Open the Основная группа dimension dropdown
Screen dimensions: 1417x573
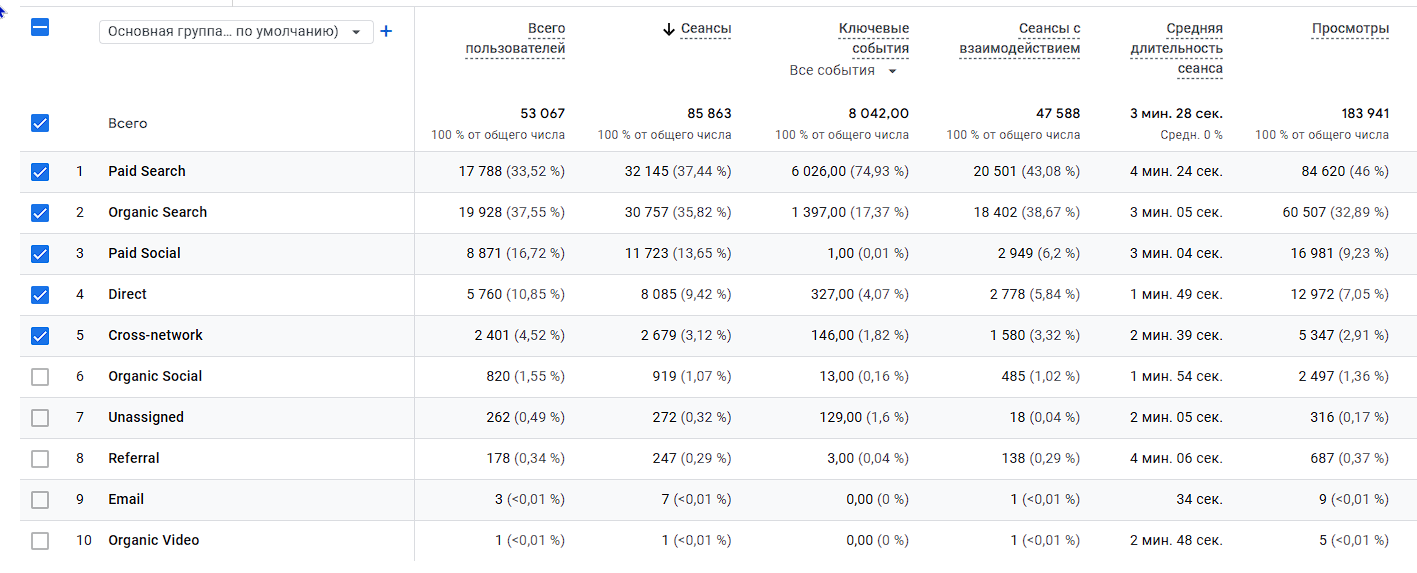(236, 32)
